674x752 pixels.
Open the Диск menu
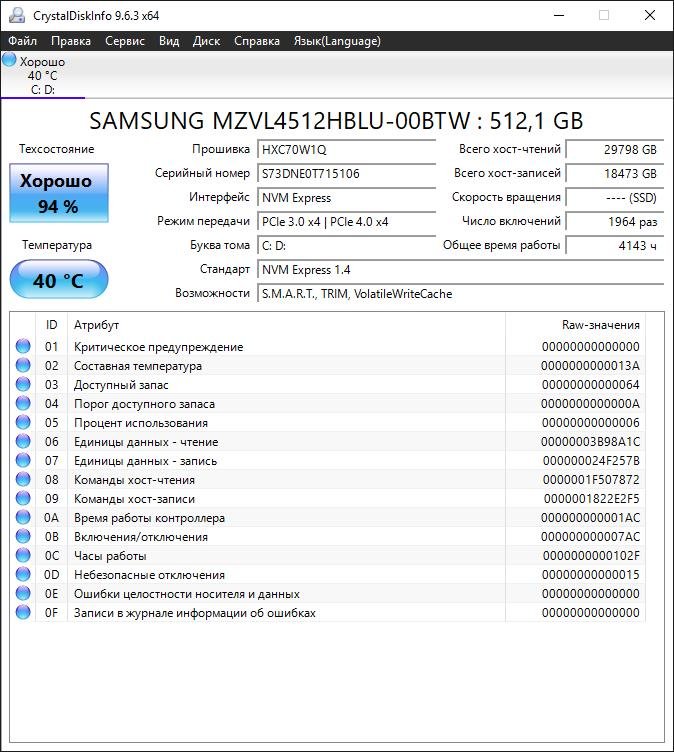(x=206, y=41)
